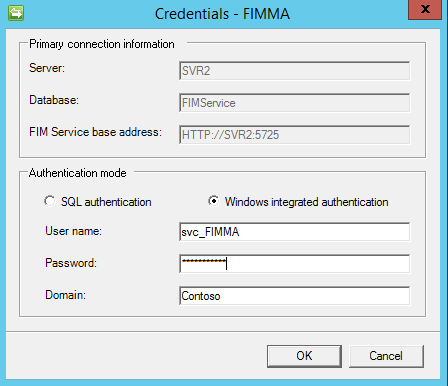The height and width of the screenshot is (386, 448).
Task: Dismiss dialog with Cancel button
Action: [386, 356]
